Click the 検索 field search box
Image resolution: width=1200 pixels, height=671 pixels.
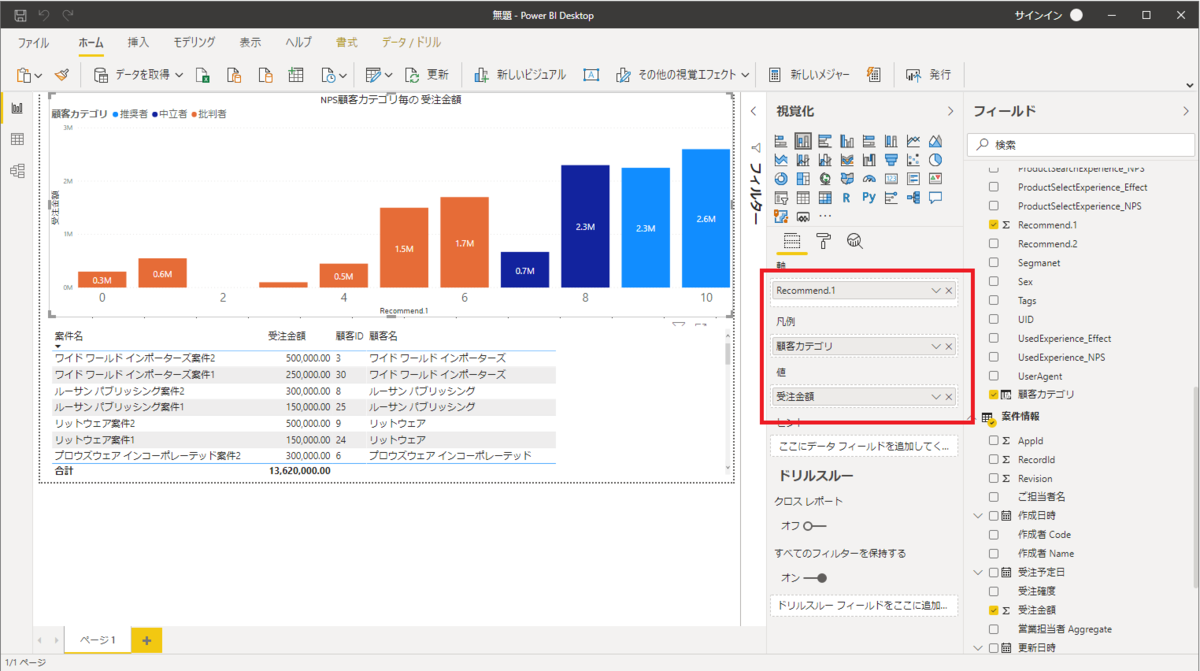pos(1081,145)
